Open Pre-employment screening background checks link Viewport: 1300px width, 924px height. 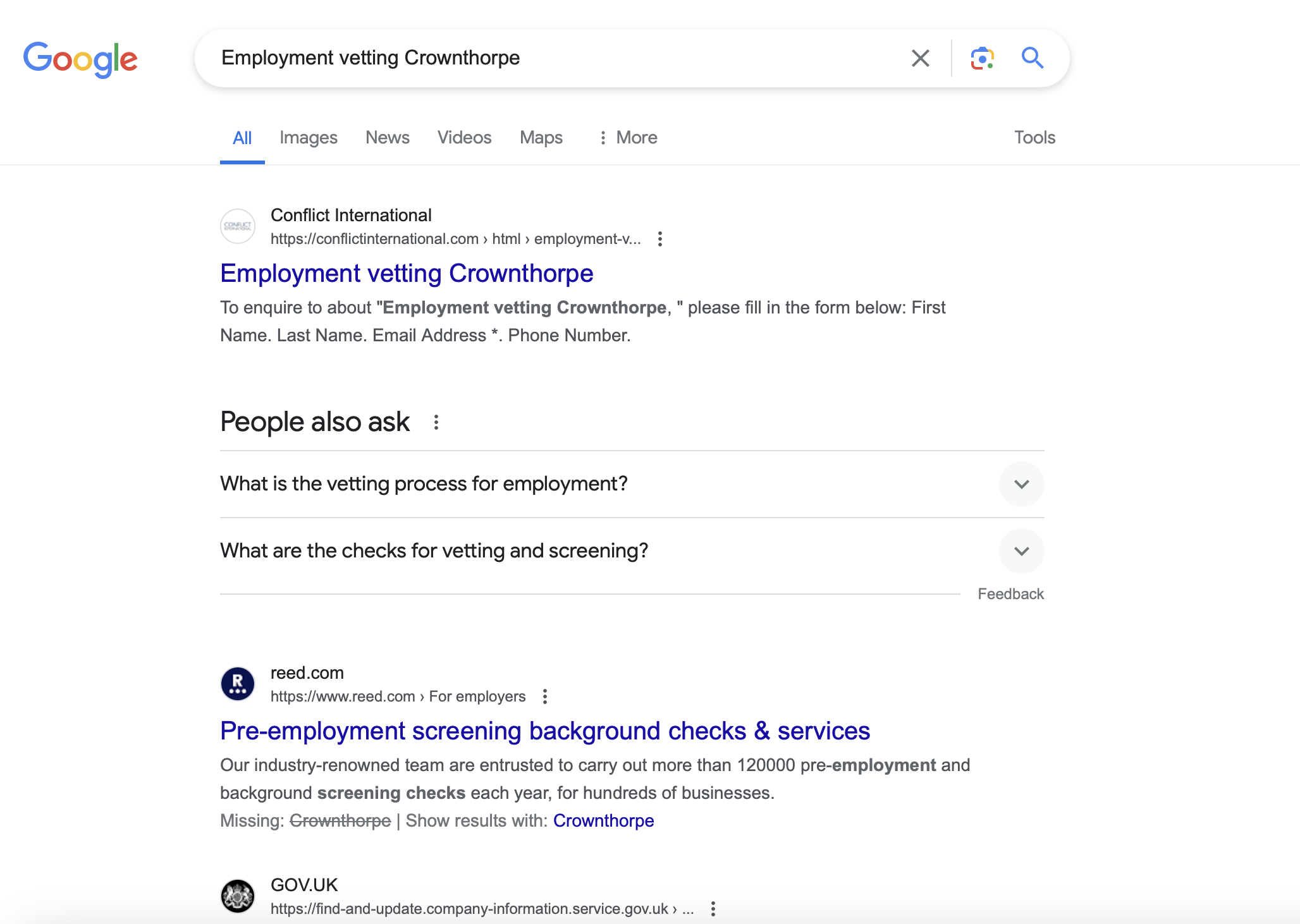(544, 731)
